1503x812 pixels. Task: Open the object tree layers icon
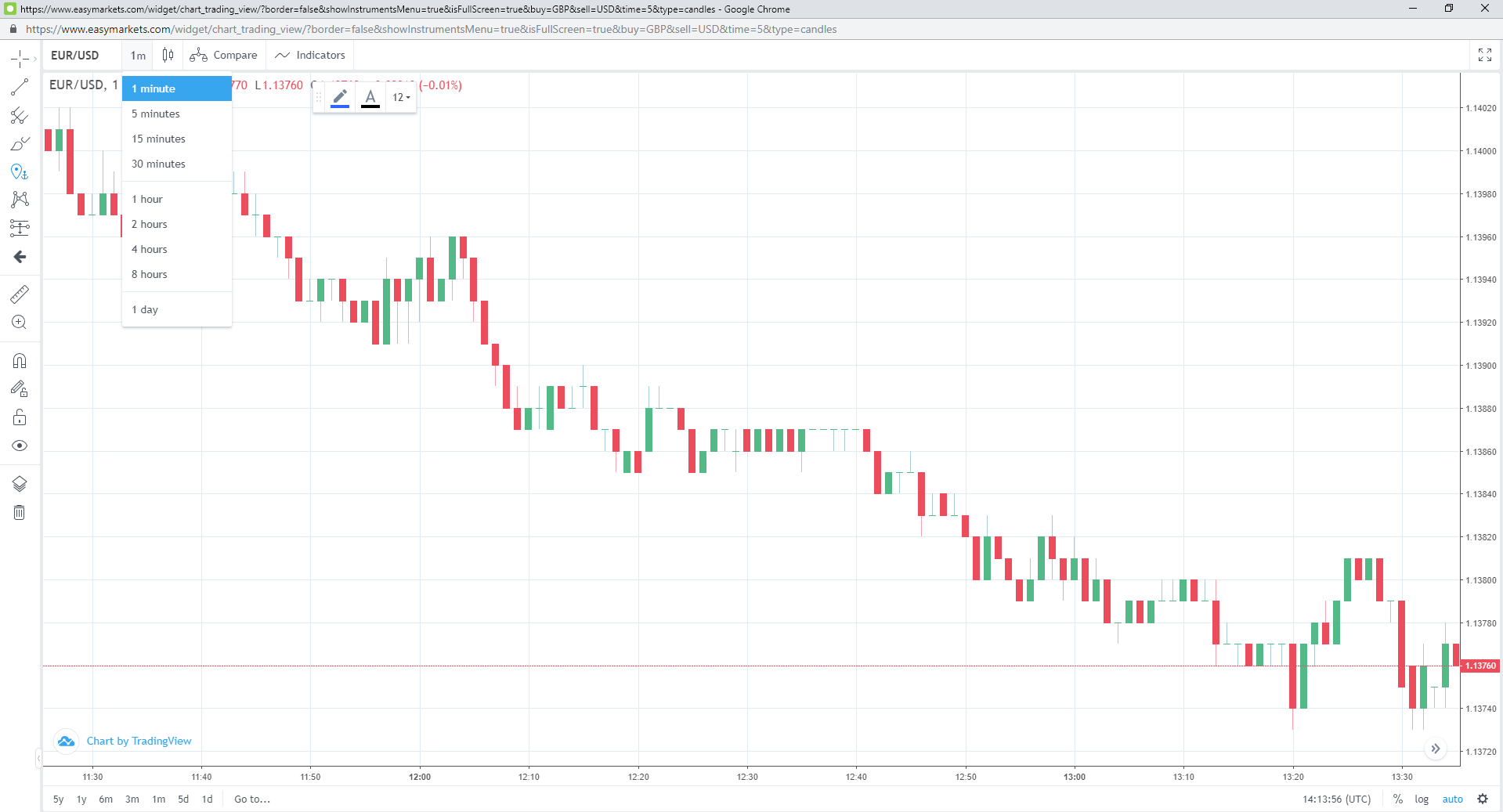(20, 484)
